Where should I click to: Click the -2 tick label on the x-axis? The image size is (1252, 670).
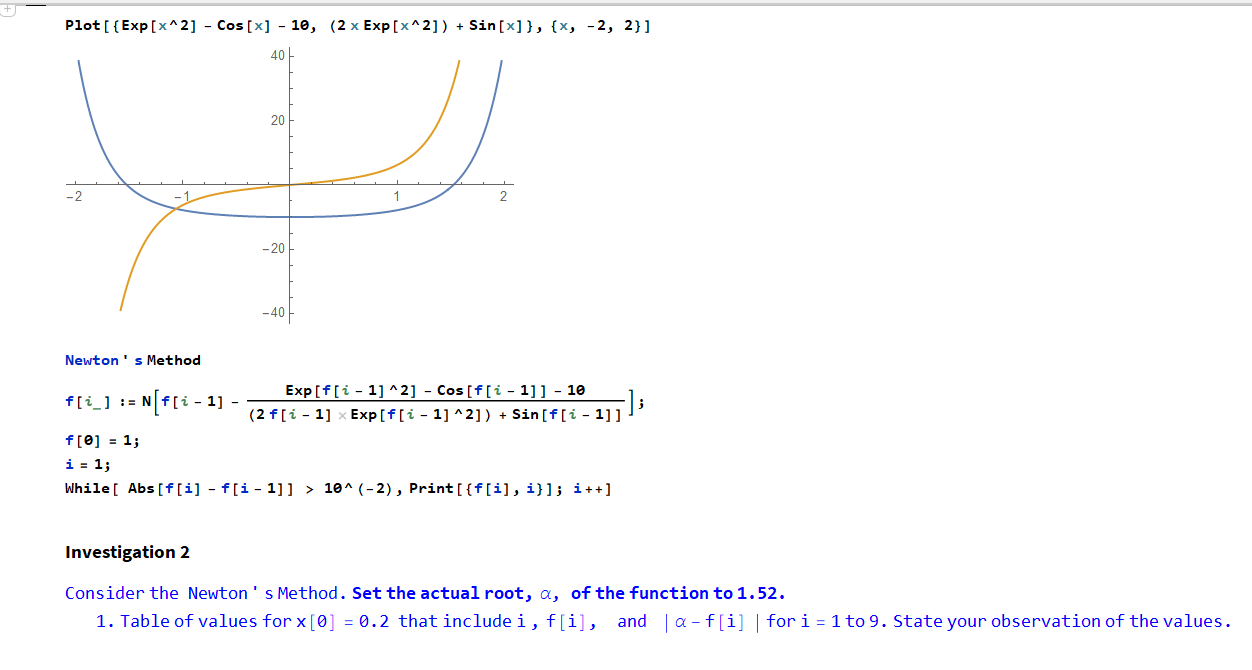coord(74,196)
